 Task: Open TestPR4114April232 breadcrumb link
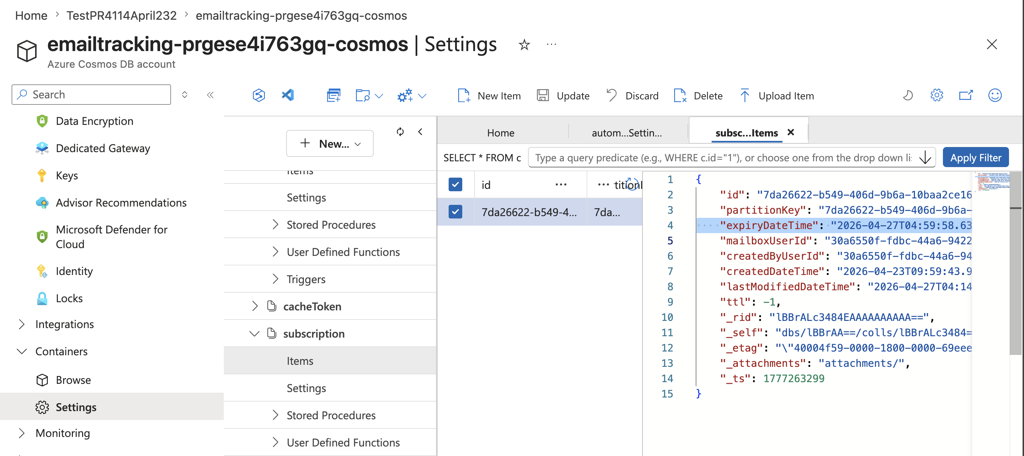(121, 15)
